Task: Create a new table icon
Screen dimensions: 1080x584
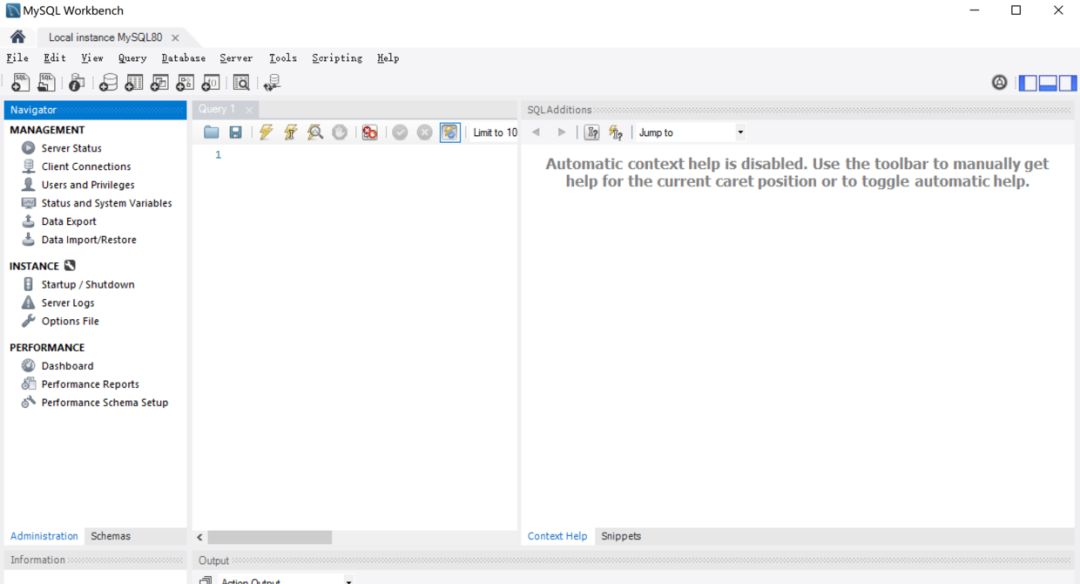Action: (x=134, y=83)
